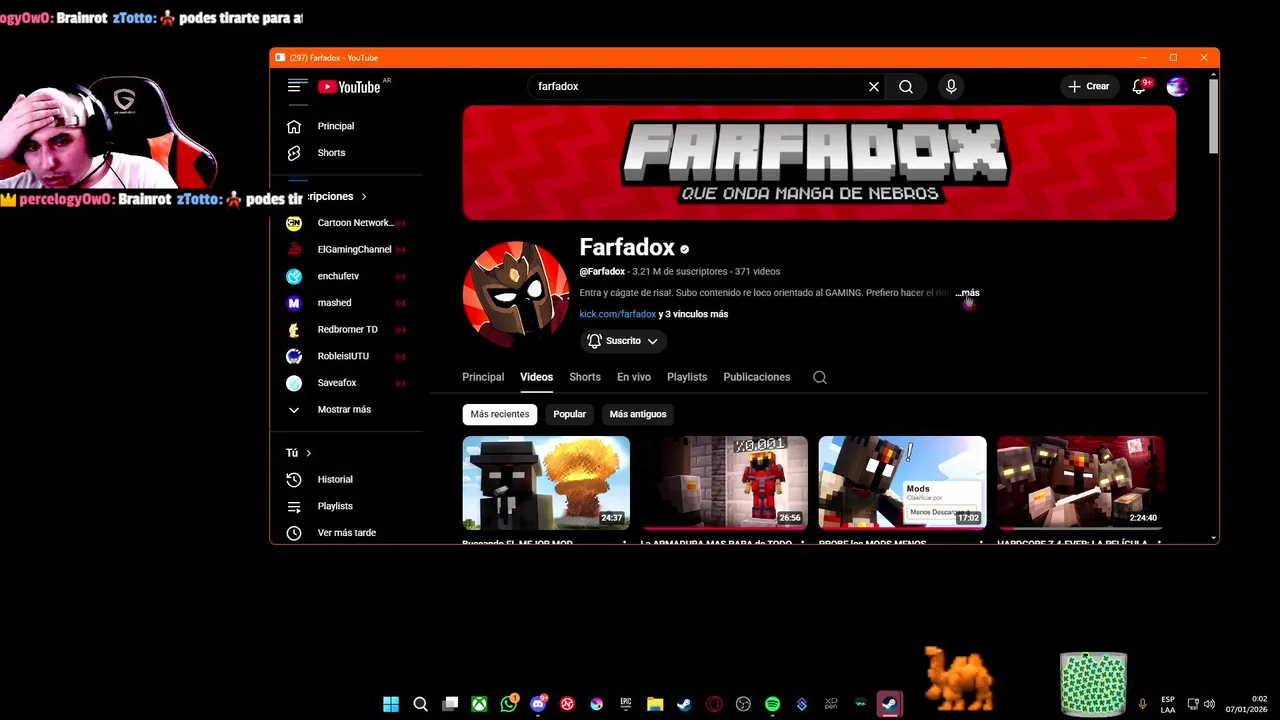Switch to the Shorts channel tab
The width and height of the screenshot is (1280, 720).
pos(585,377)
